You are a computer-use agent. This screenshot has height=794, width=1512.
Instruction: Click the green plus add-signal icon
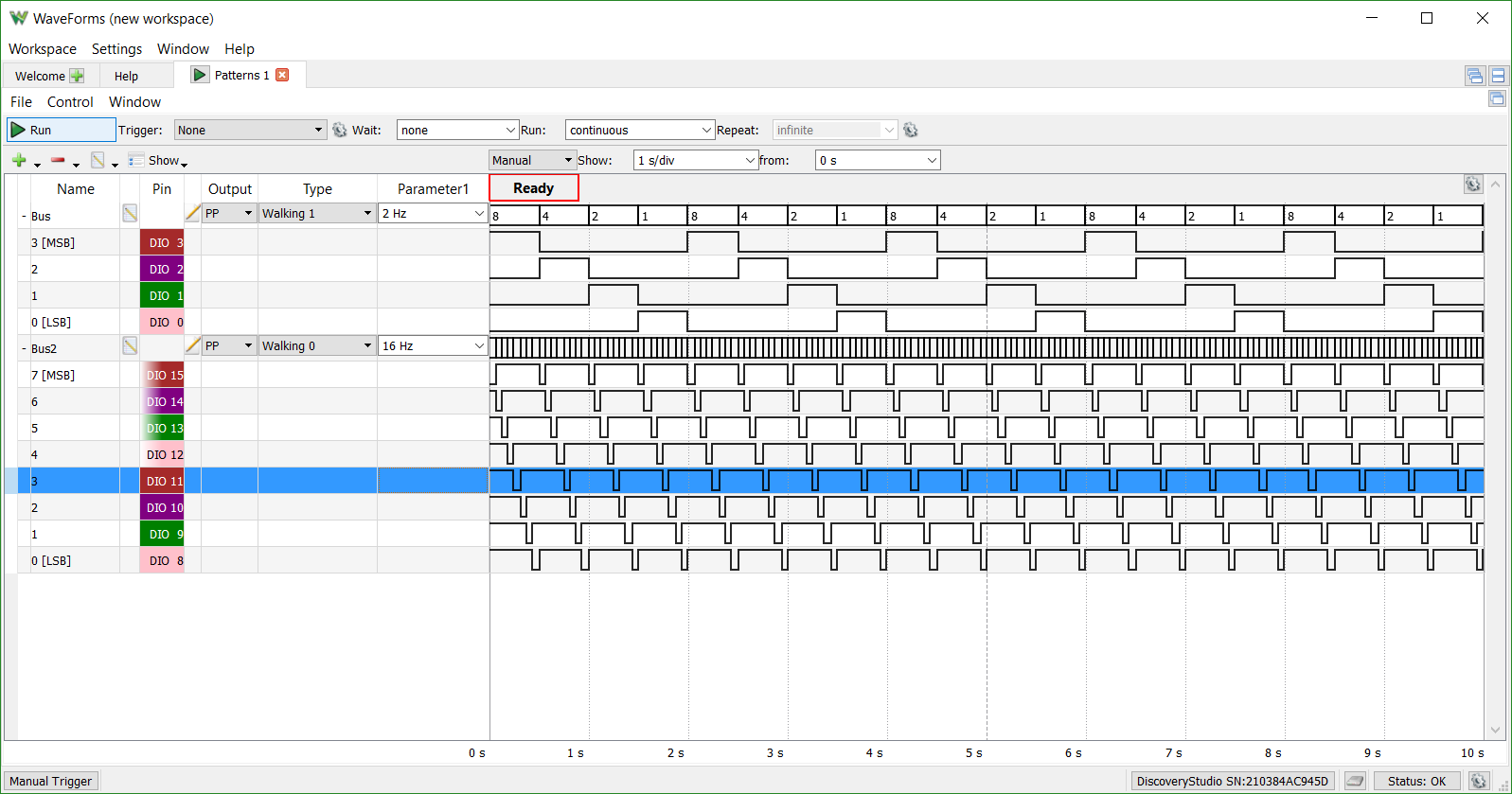19,160
